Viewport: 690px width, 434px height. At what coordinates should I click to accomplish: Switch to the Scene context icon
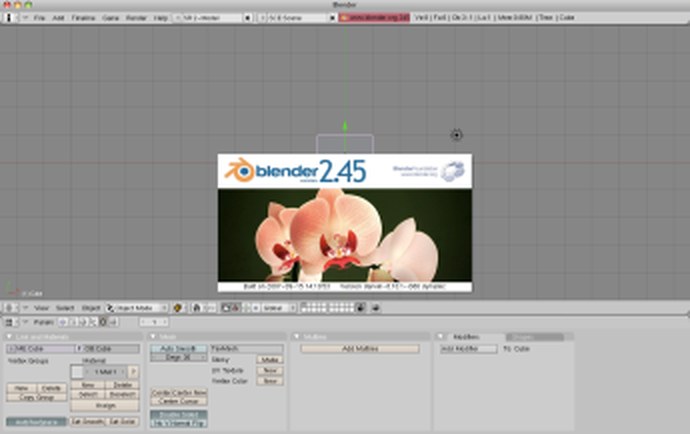(x=113, y=323)
